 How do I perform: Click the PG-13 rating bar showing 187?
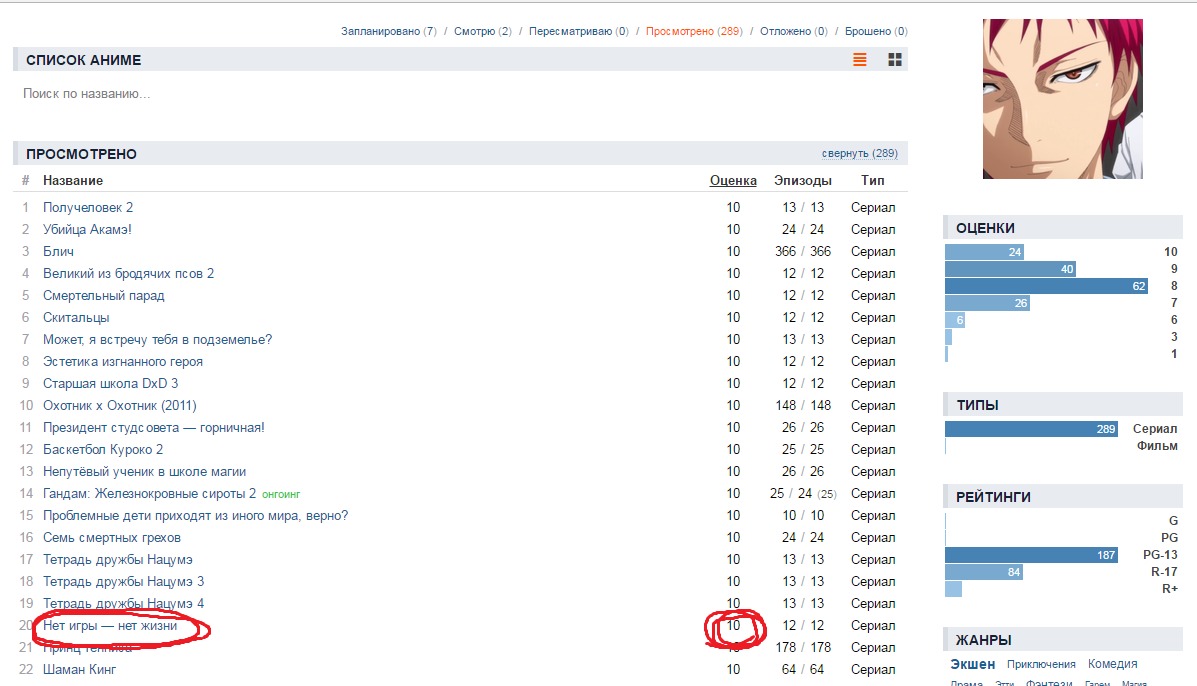1032,555
